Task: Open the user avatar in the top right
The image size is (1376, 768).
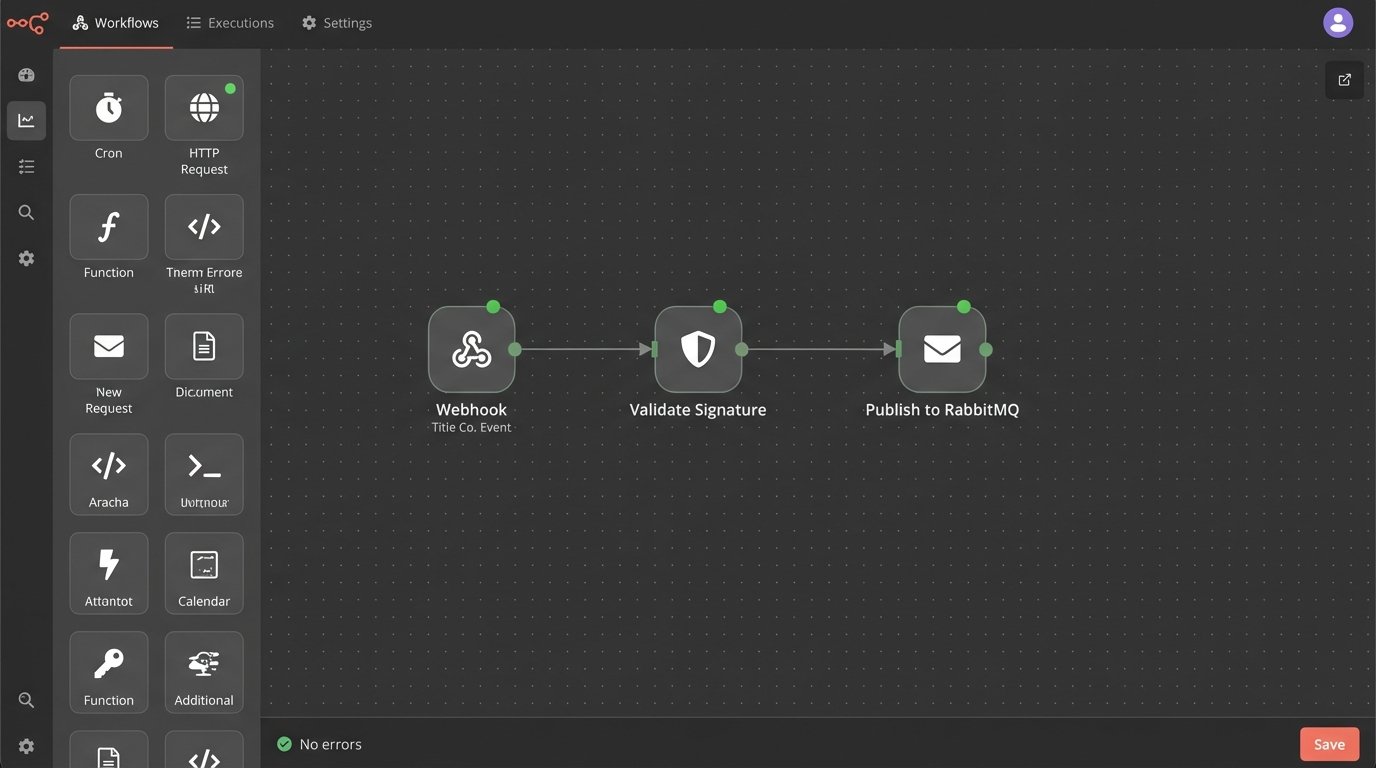Action: (x=1337, y=21)
